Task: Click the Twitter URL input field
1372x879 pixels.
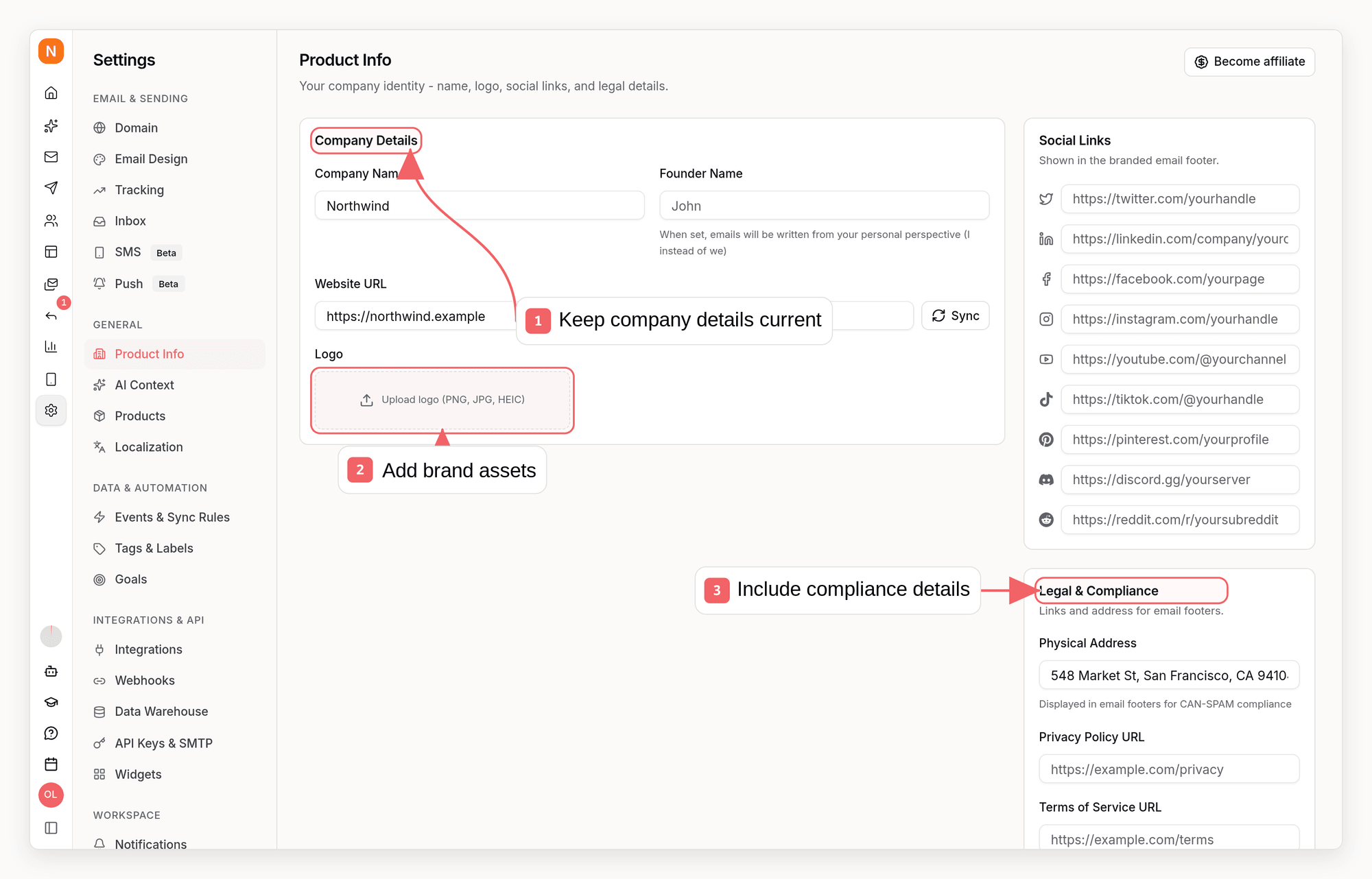Action: (1180, 199)
